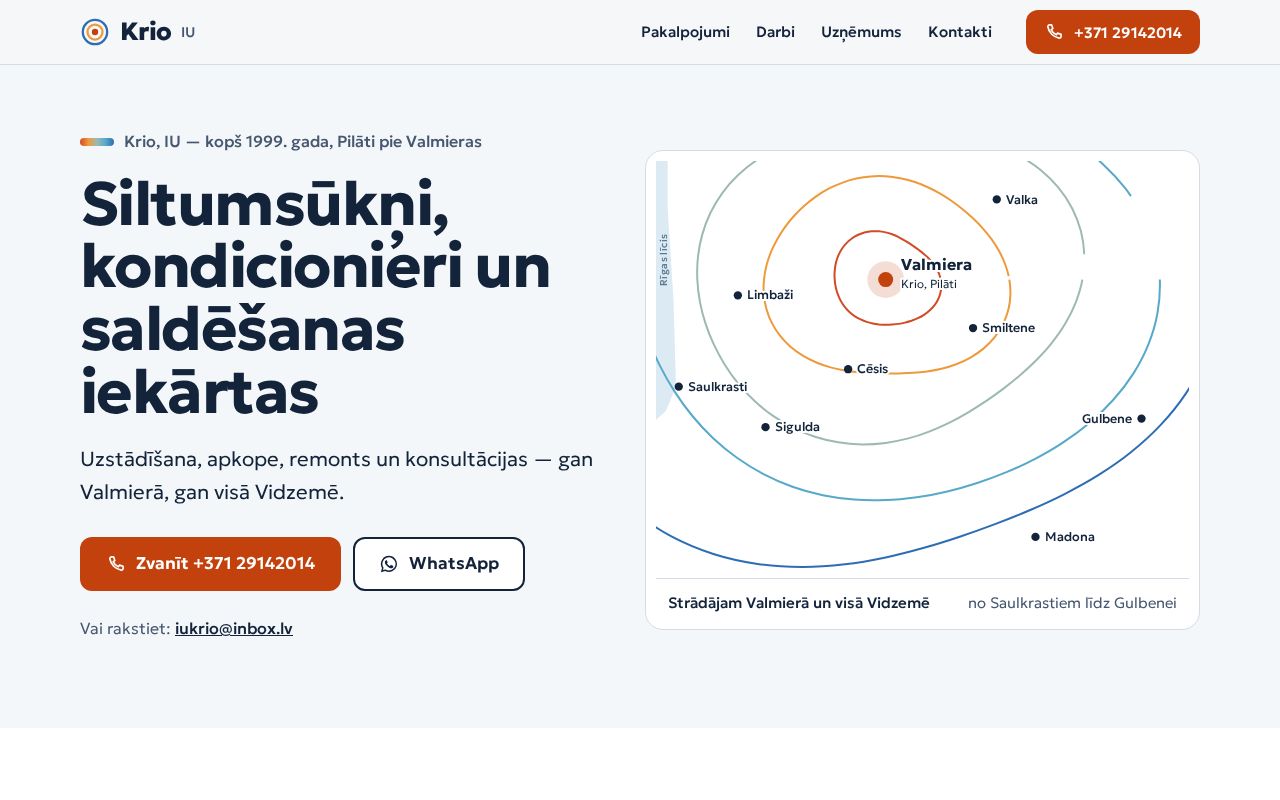Open Kontakti in navigation
Viewport: 1280px width, 800px height.
(960, 32)
